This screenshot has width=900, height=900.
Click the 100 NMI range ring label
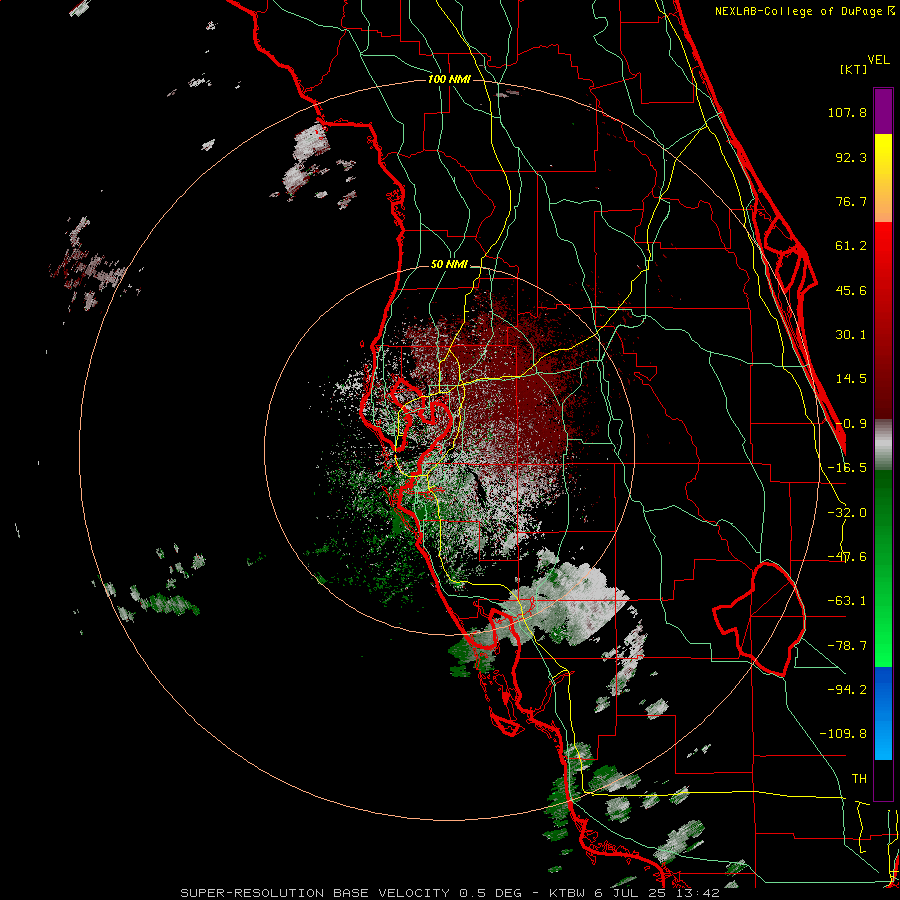[449, 79]
